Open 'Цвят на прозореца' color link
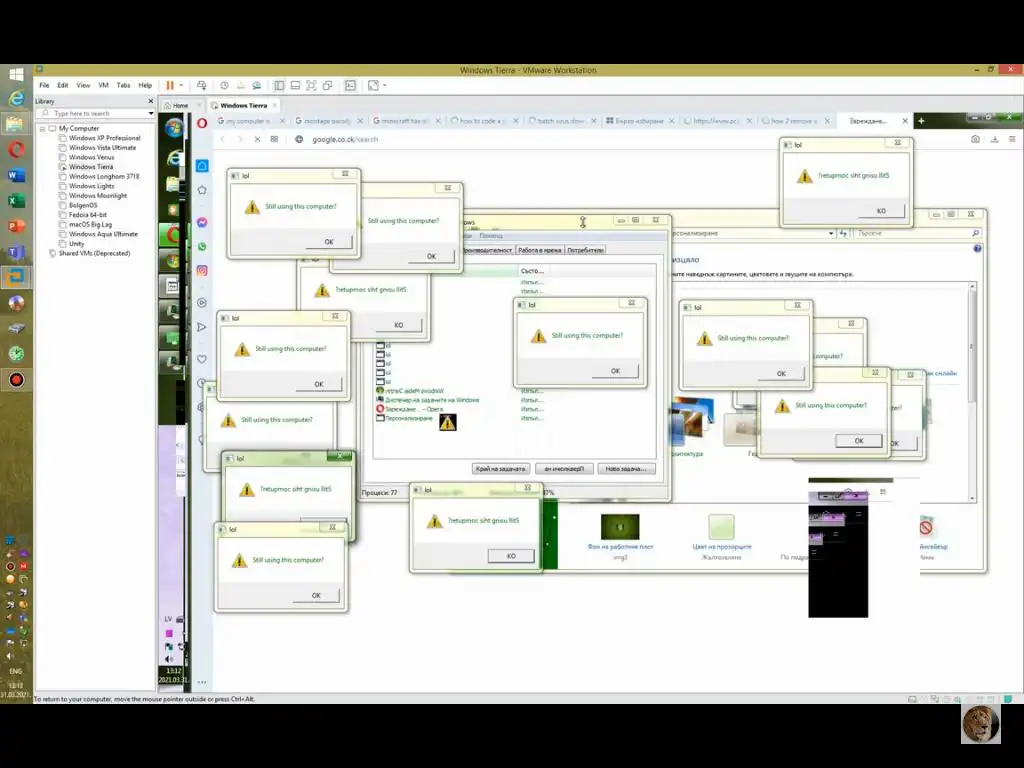This screenshot has width=1024, height=768. point(722,547)
